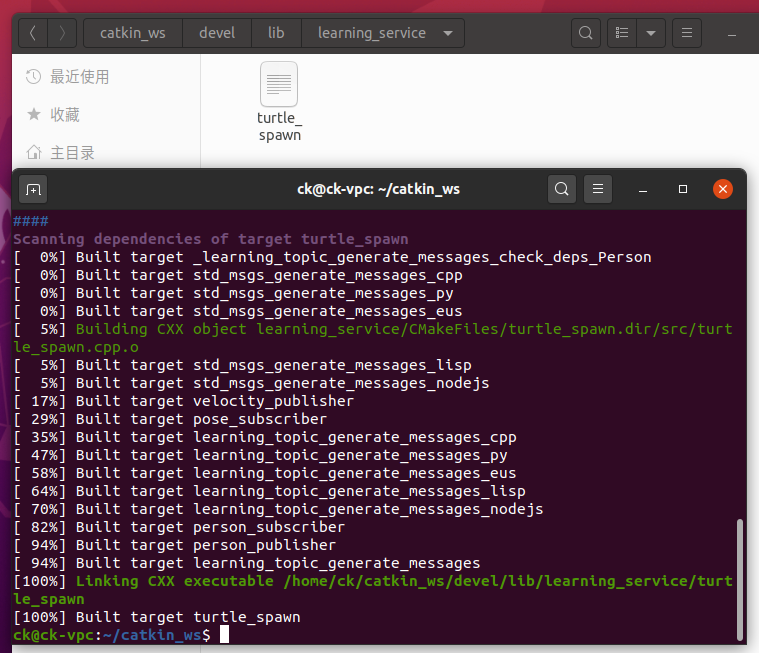Minimize the file manager window
759x653 pixels.
[x=732, y=35]
